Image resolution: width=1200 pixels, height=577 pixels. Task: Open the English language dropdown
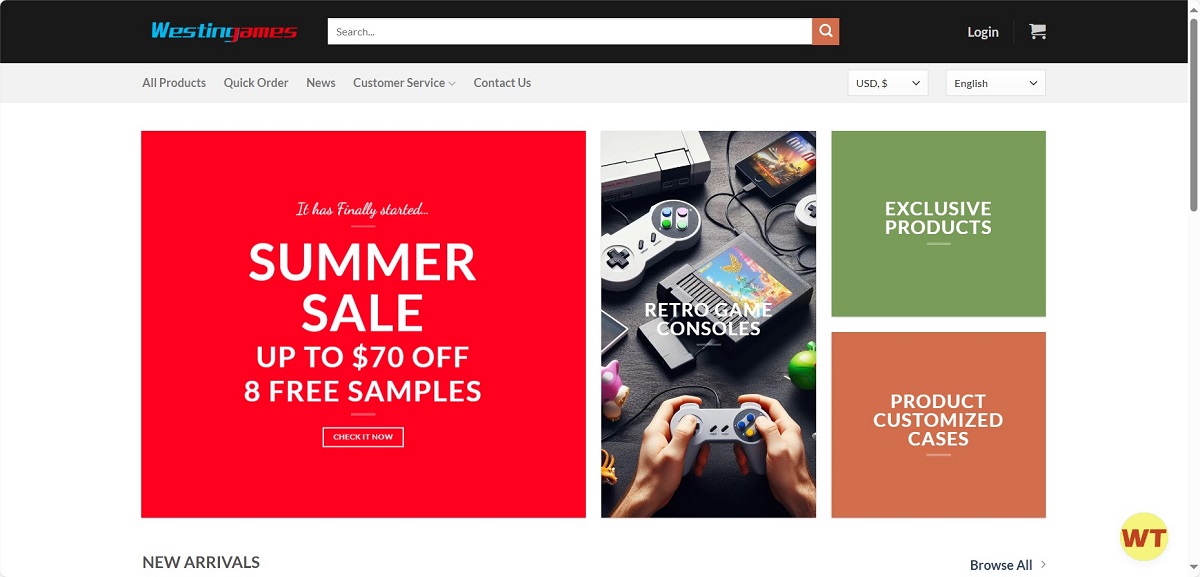point(995,83)
